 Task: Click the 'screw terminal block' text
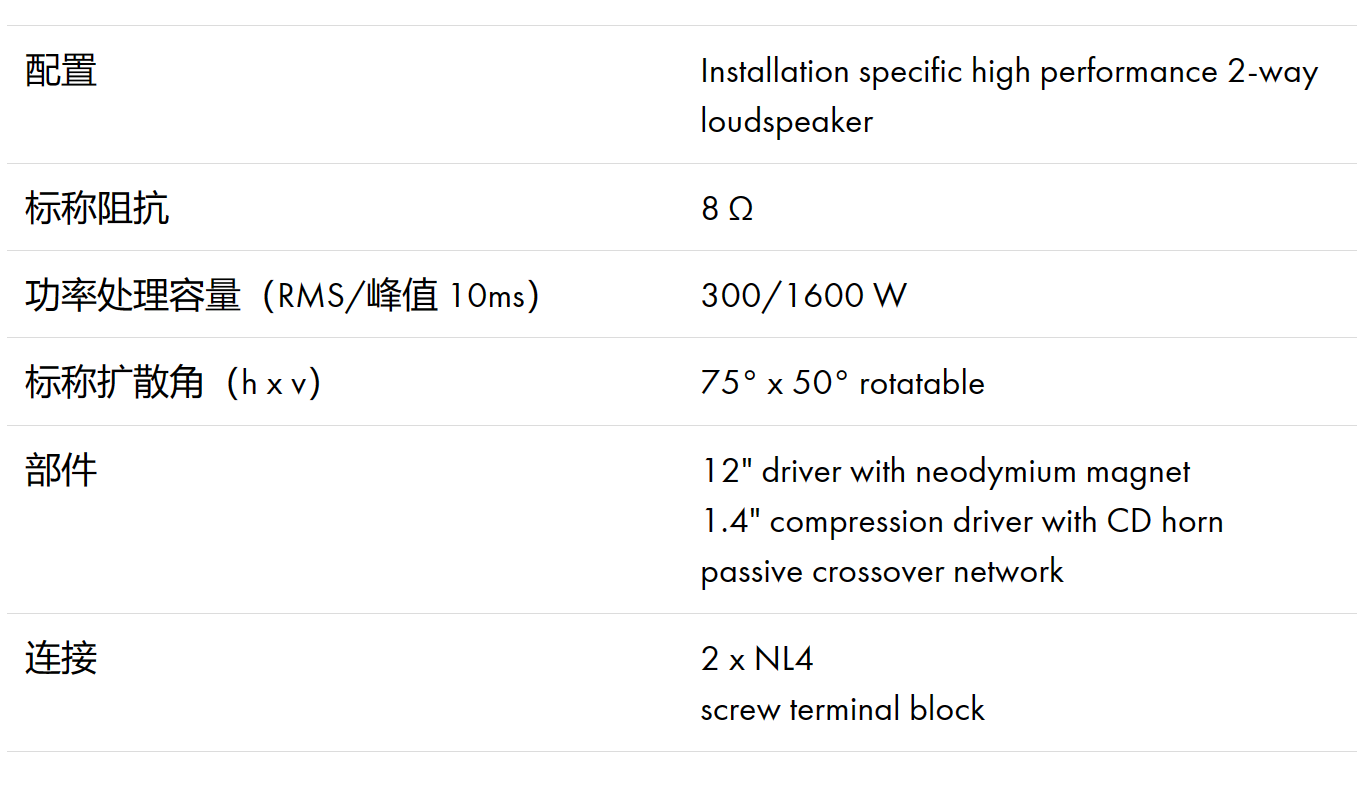pyautogui.click(x=842, y=709)
